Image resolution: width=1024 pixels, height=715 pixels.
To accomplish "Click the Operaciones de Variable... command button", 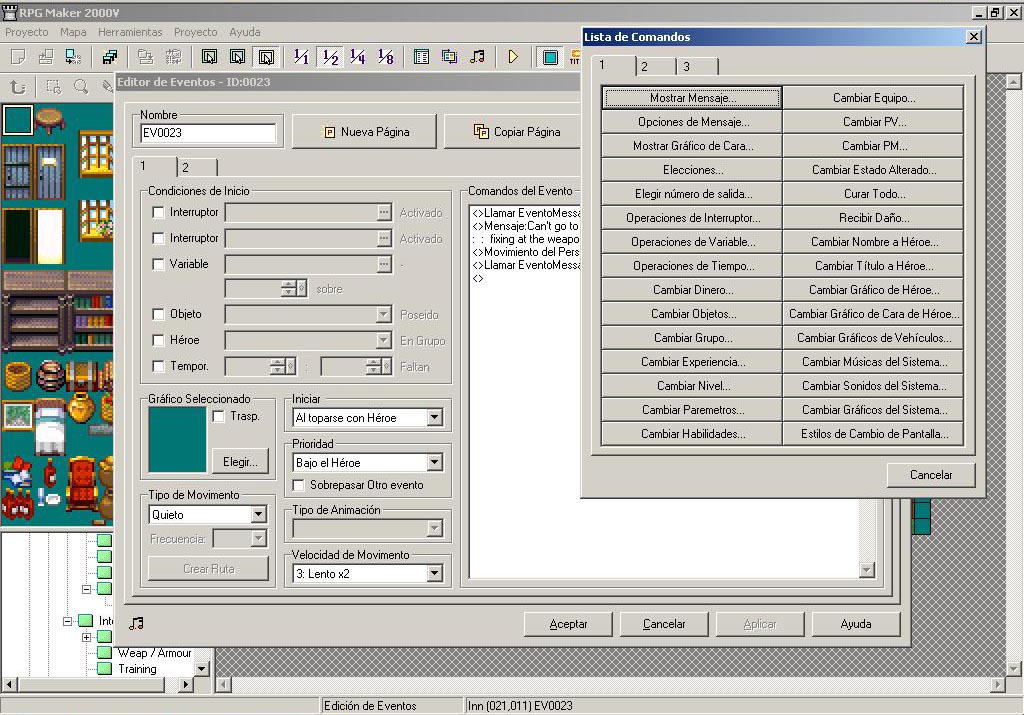I will [x=692, y=242].
